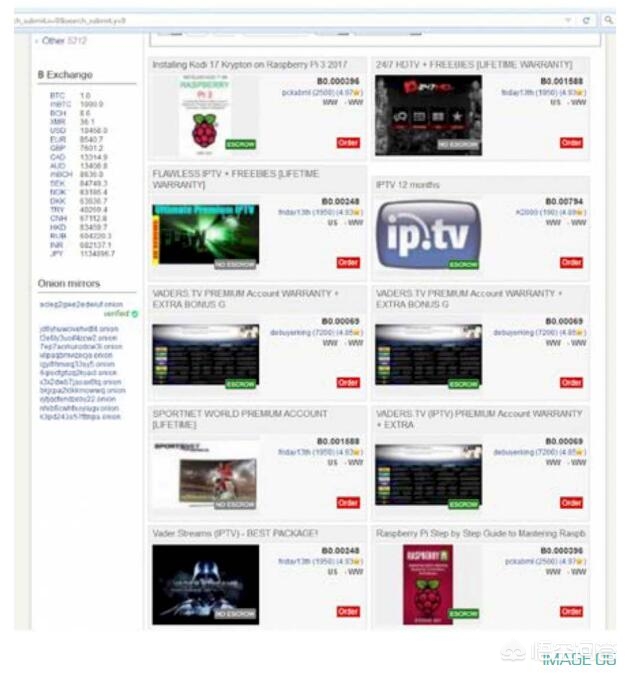Image resolution: width=628 pixels, height=673 pixels.
Task: Open seller profile on SPORTNET WORLD listing
Action: coord(320,452)
